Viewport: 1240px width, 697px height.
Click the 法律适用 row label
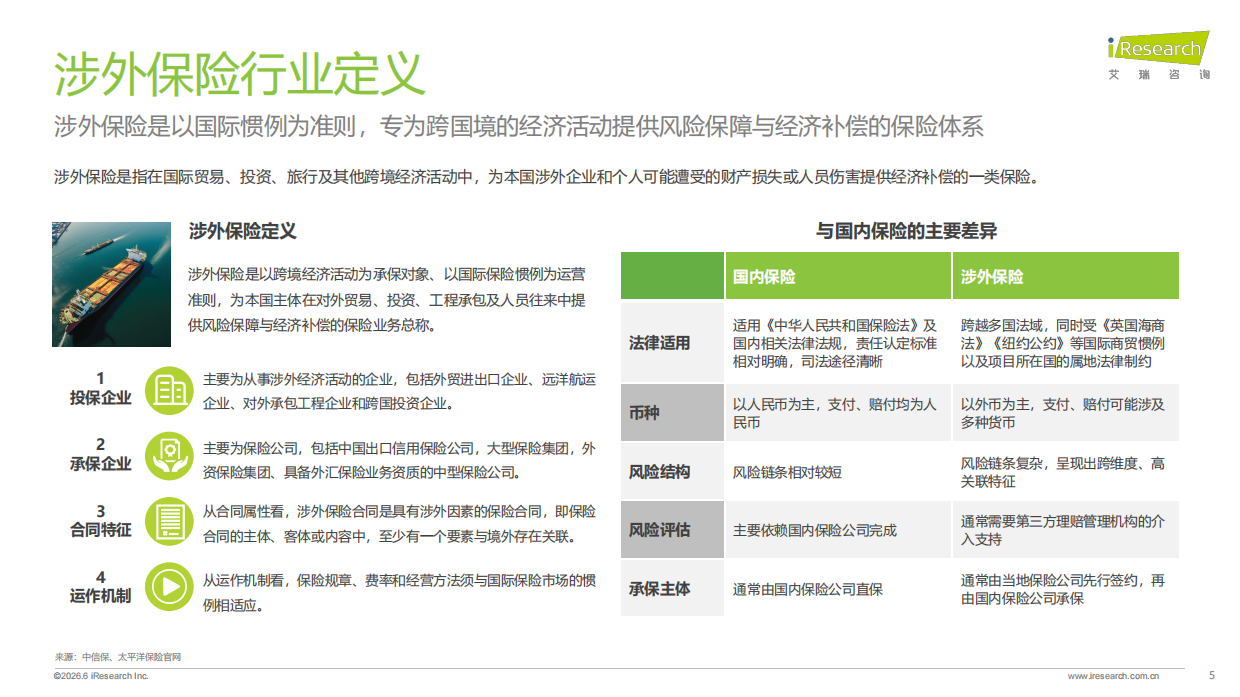tap(671, 343)
